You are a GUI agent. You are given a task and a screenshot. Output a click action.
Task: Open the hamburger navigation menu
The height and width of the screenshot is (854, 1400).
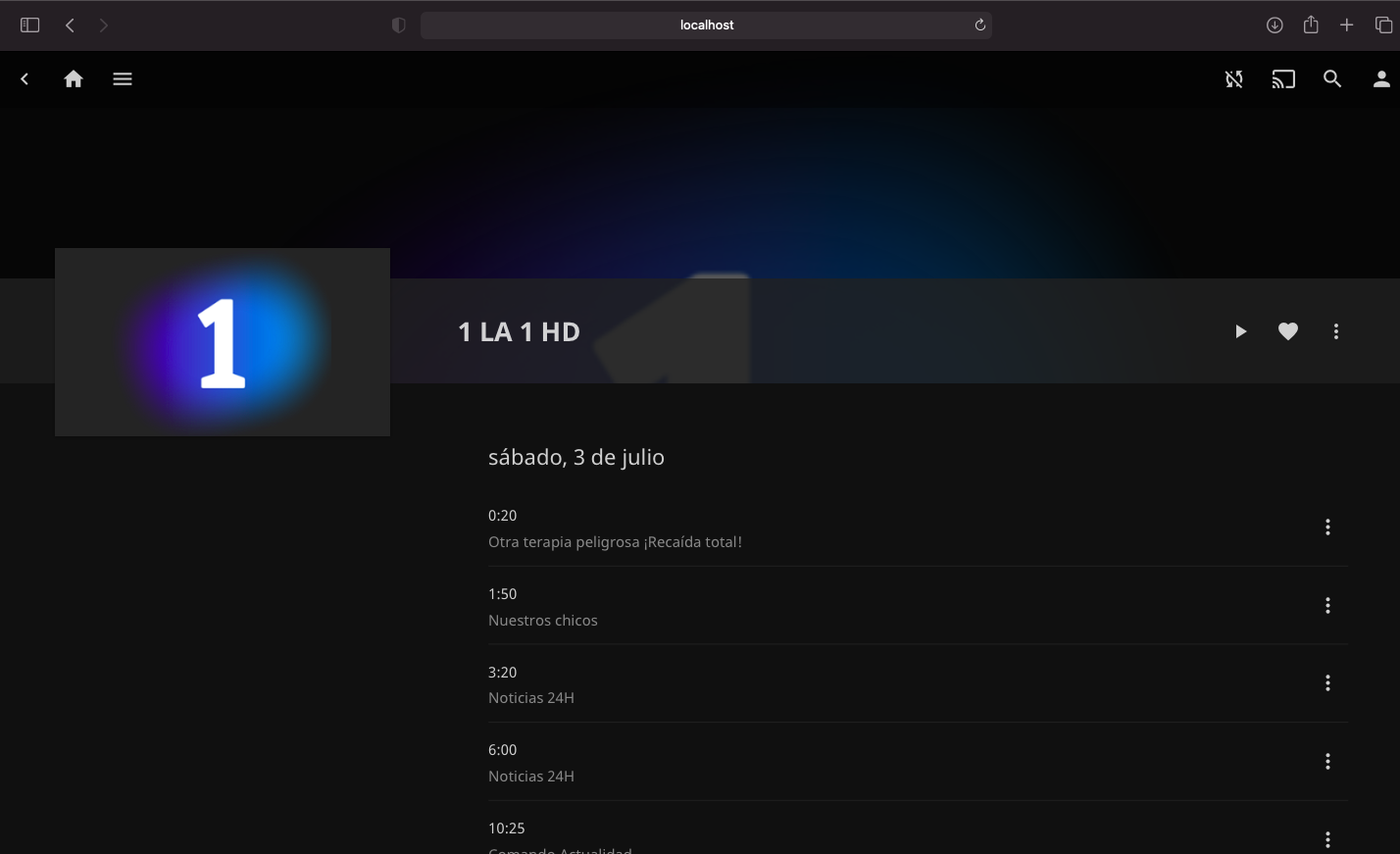coord(123,79)
